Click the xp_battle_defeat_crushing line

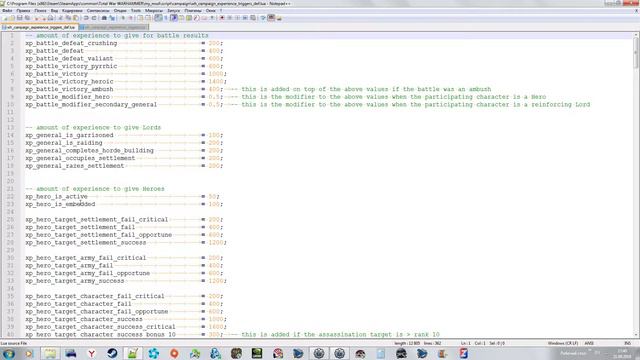(124, 43)
